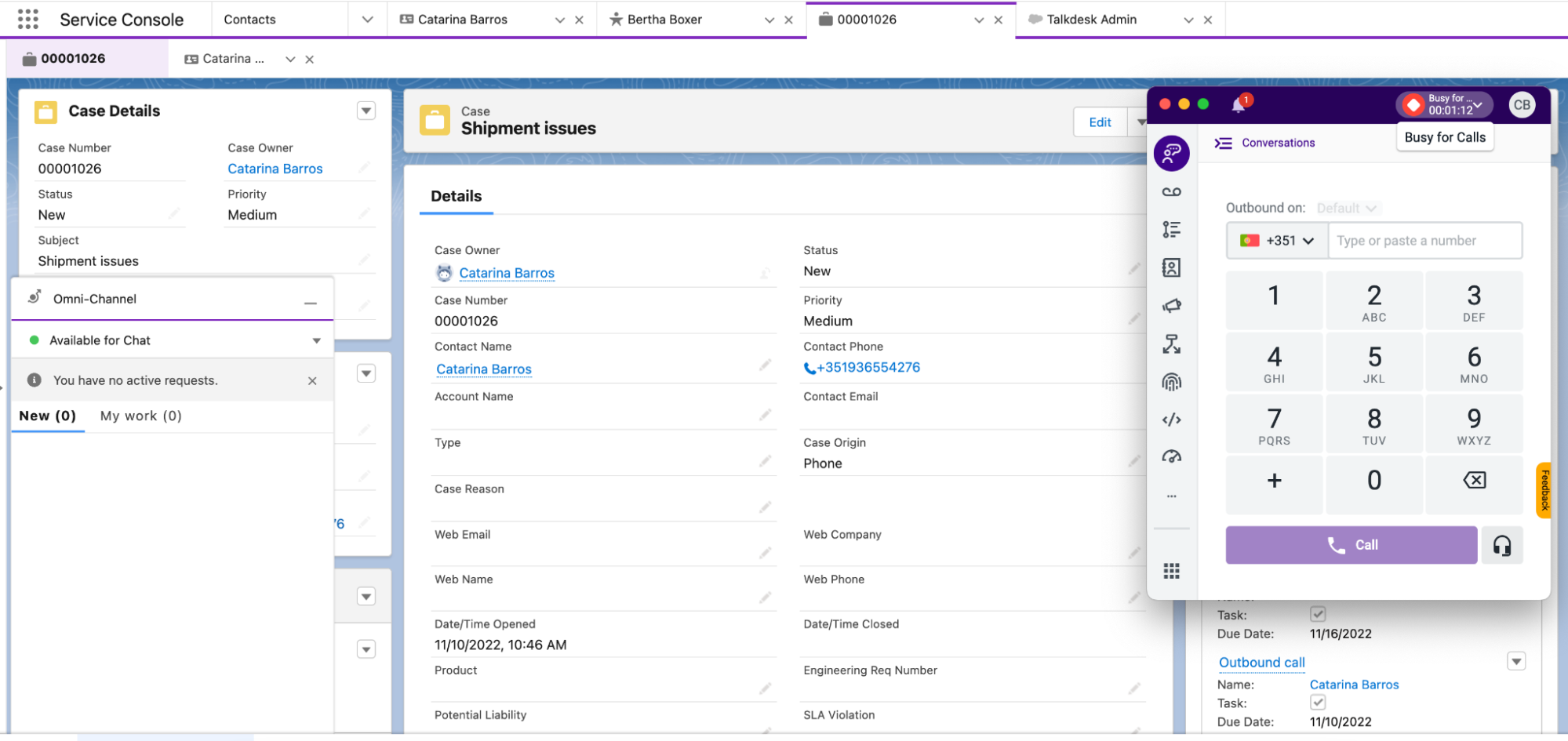
Task: Open Catarina Barros tab dropdown chevron
Action: pyautogui.click(x=559, y=20)
